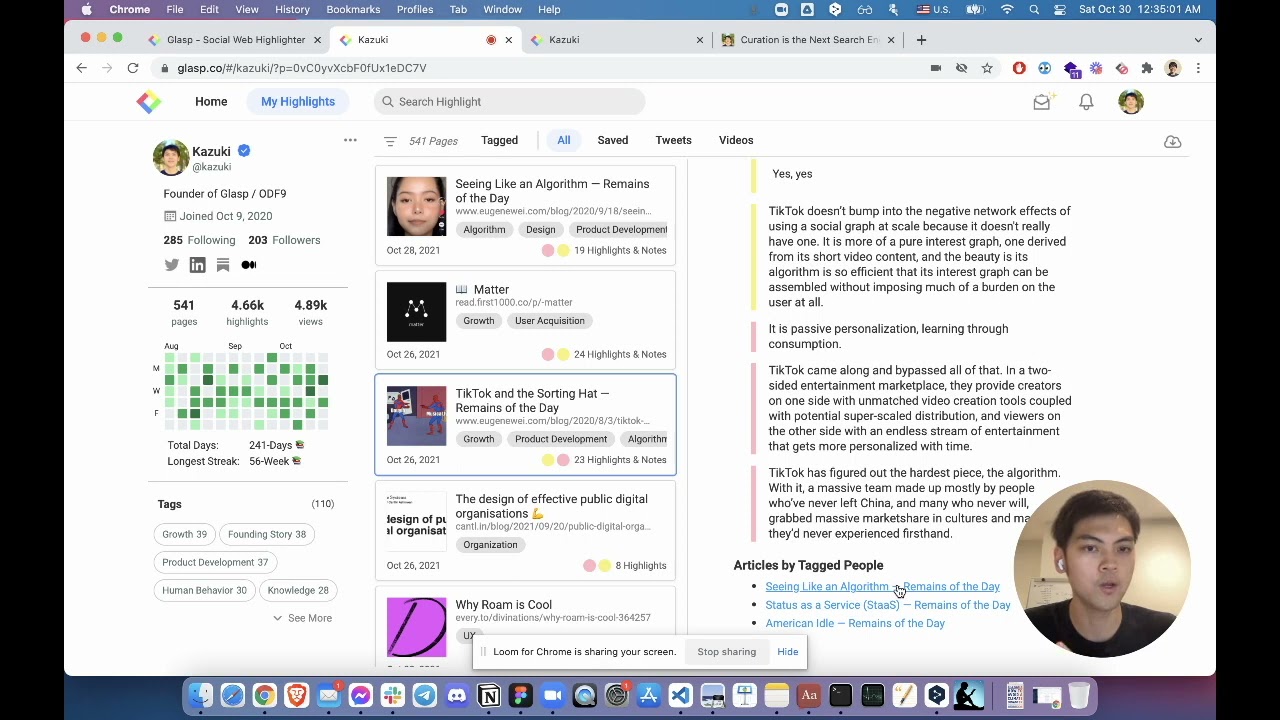Click the Knowledge 28 tag chip
Image resolution: width=1280 pixels, height=720 pixels.
(298, 590)
